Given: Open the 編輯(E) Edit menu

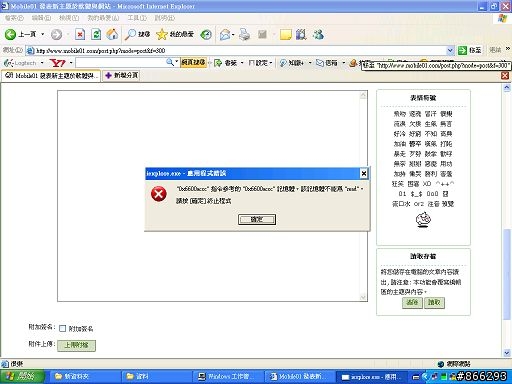Looking at the screenshot, I should click(41, 18).
